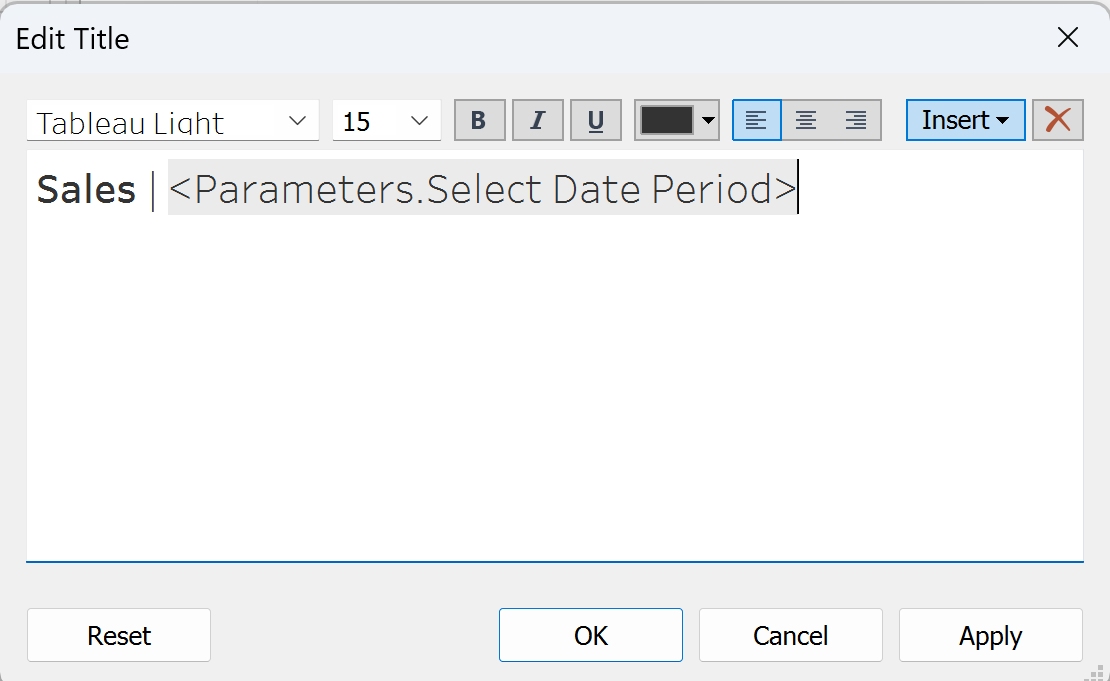The height and width of the screenshot is (681, 1110).
Task: Click the word Sales in the title
Action: pyautogui.click(x=86, y=189)
